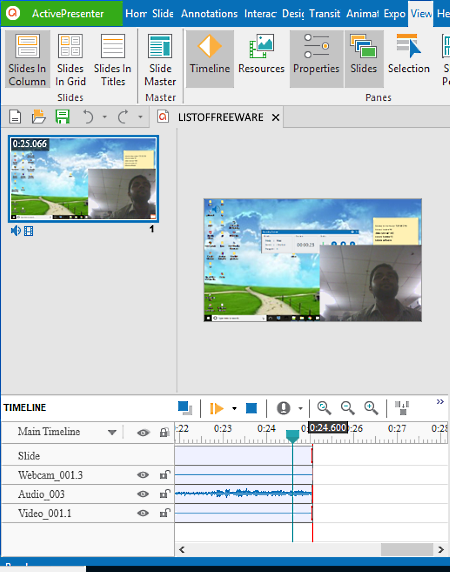Click the audio speaker icon under slide 1
450x572 pixels.
pos(16,231)
